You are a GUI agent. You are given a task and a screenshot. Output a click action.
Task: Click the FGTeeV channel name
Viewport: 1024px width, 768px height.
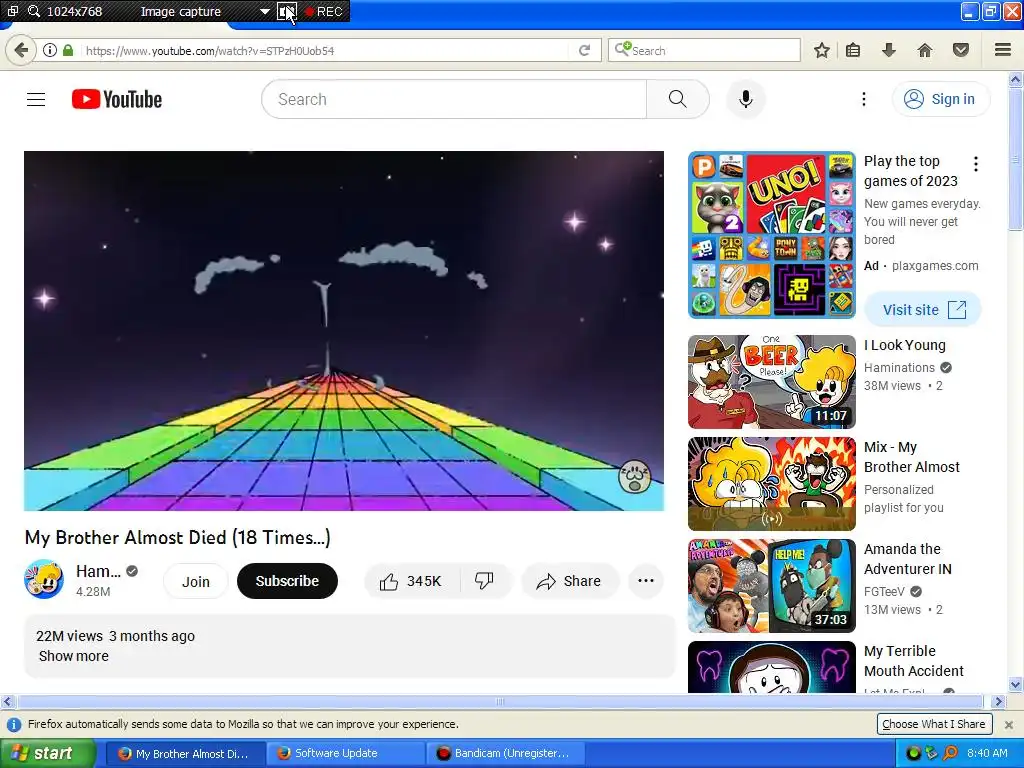(x=884, y=592)
